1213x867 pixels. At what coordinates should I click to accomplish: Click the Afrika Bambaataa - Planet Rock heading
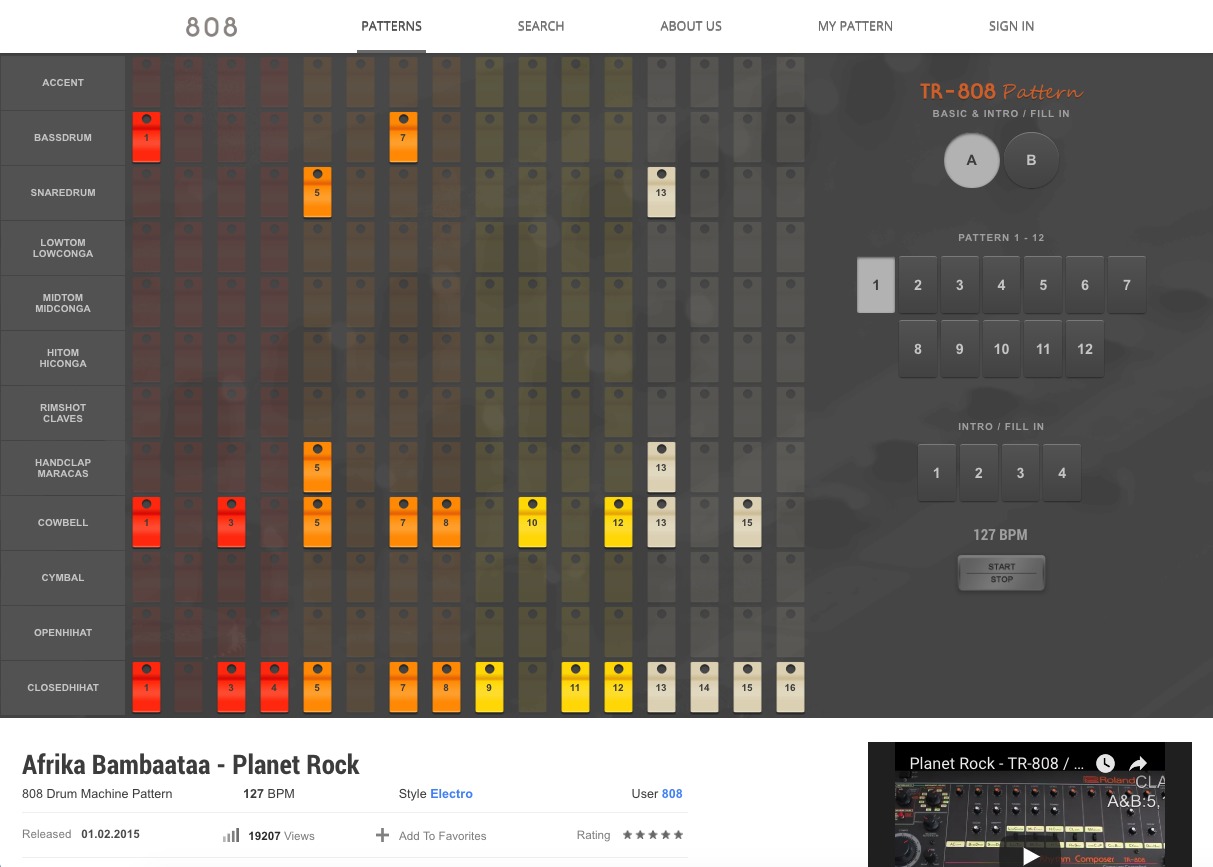click(191, 765)
